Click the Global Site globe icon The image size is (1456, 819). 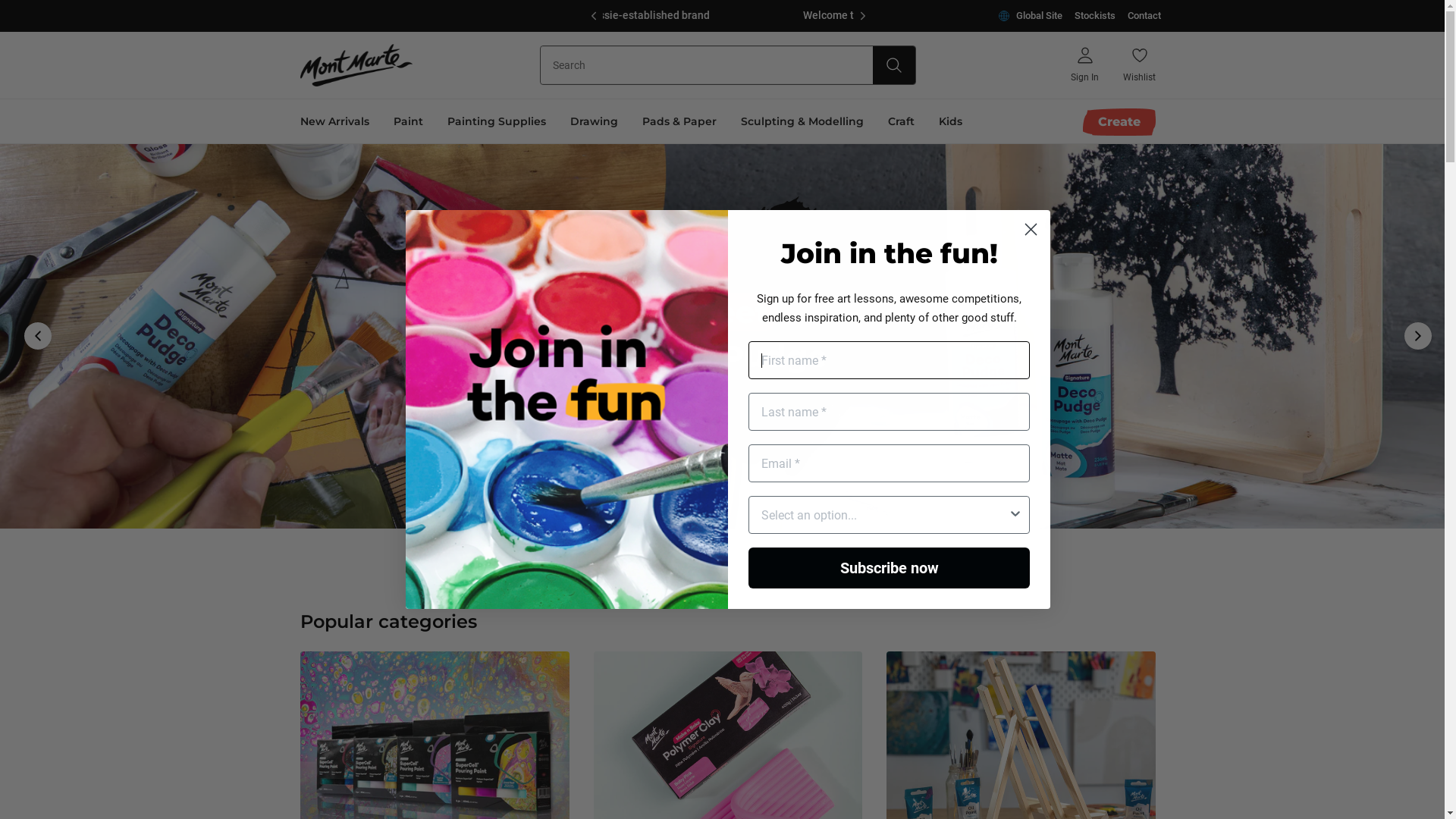pos(1004,16)
